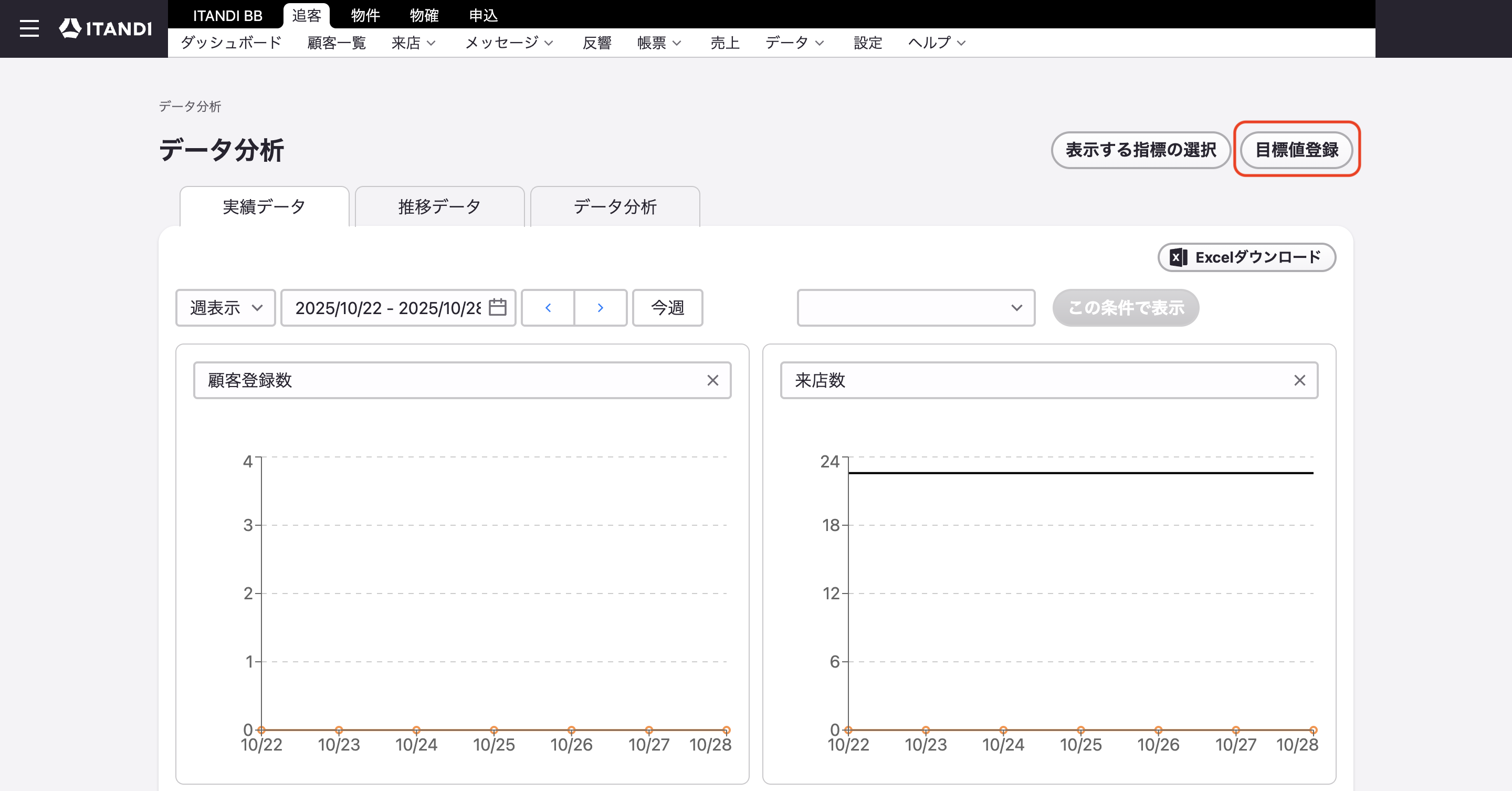Select the 実績データ tab
This screenshot has height=791, width=1512.
264,207
